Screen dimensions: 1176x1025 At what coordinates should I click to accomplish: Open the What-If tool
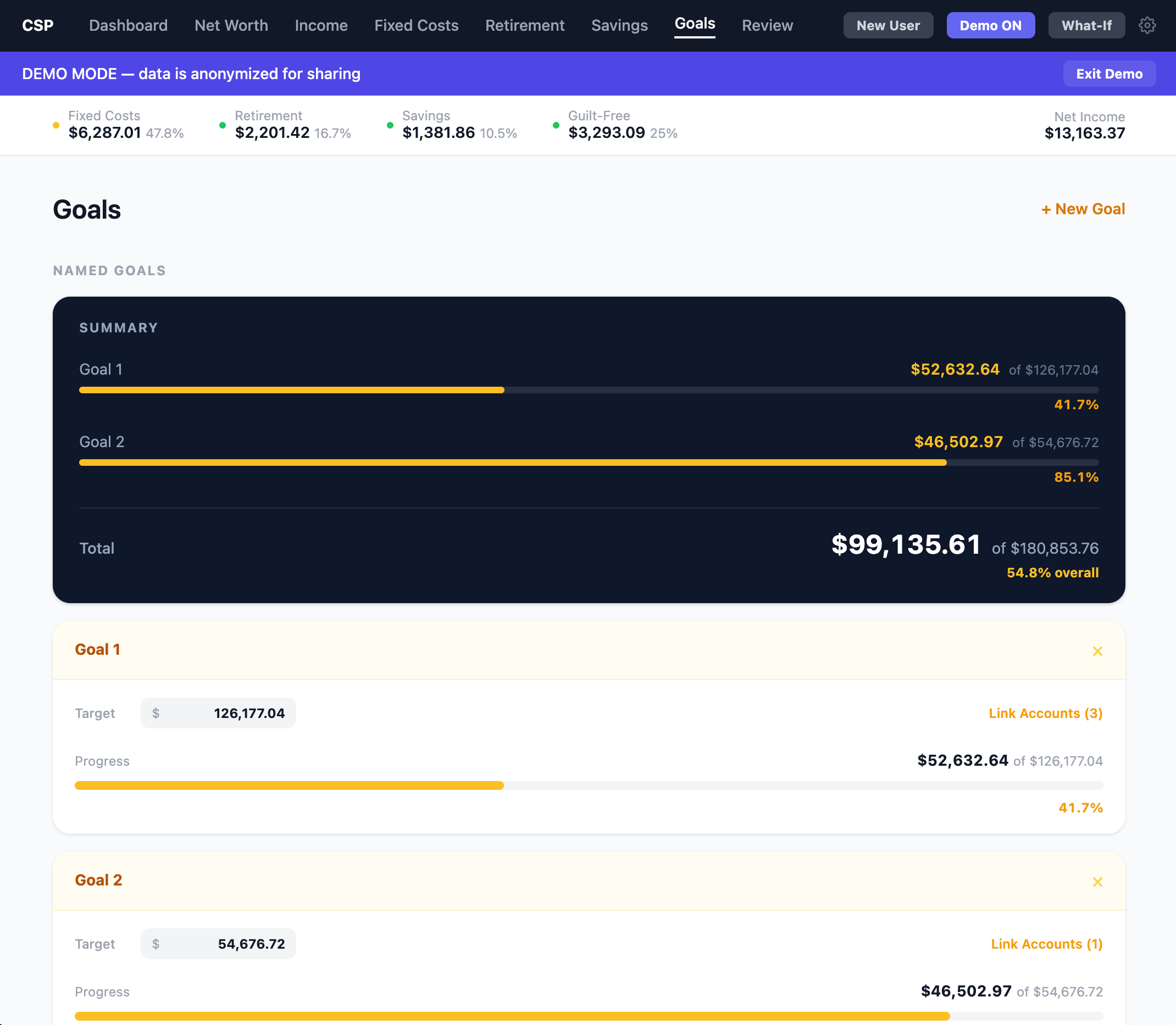pyautogui.click(x=1085, y=25)
